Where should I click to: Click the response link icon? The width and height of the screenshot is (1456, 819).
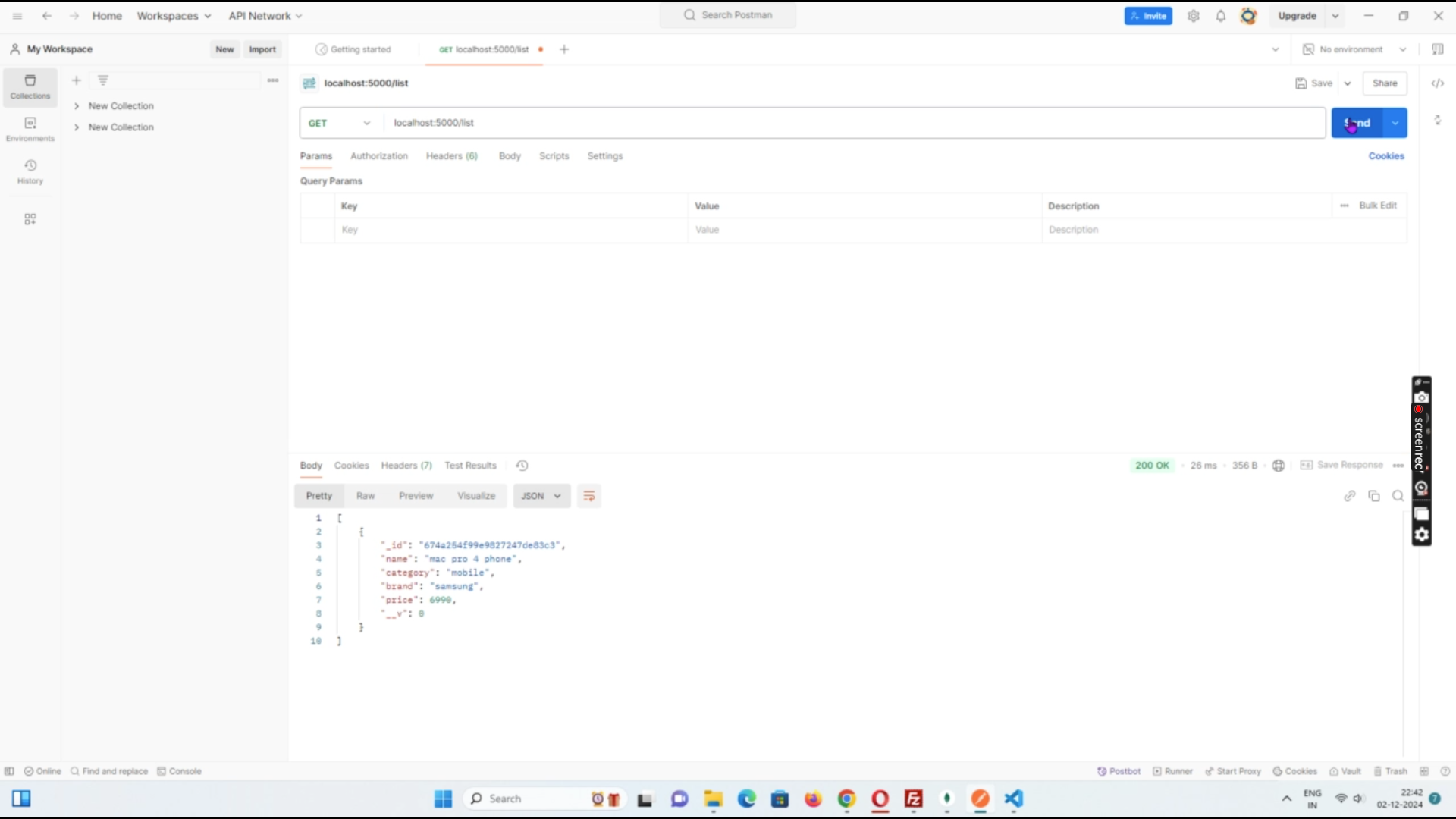tap(1350, 496)
